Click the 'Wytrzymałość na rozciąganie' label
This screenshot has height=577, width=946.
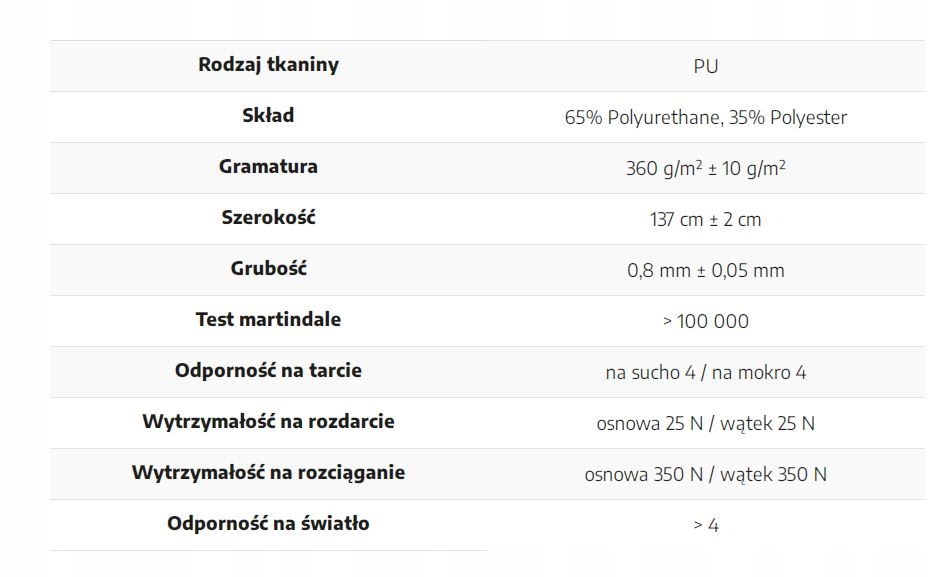268,473
